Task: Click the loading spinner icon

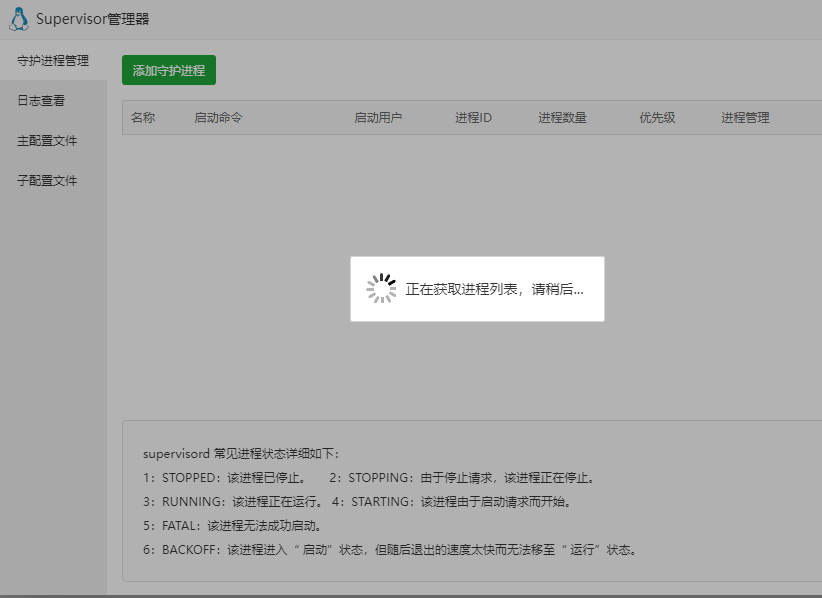Action: [381, 288]
